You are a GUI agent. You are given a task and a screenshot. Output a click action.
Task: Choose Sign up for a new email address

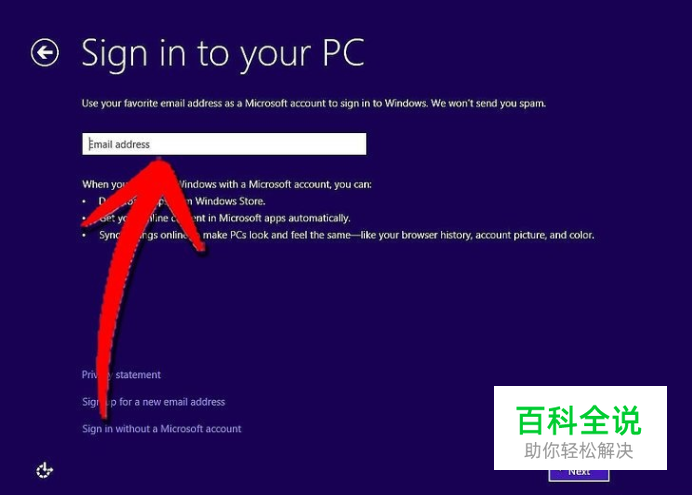click(x=154, y=402)
